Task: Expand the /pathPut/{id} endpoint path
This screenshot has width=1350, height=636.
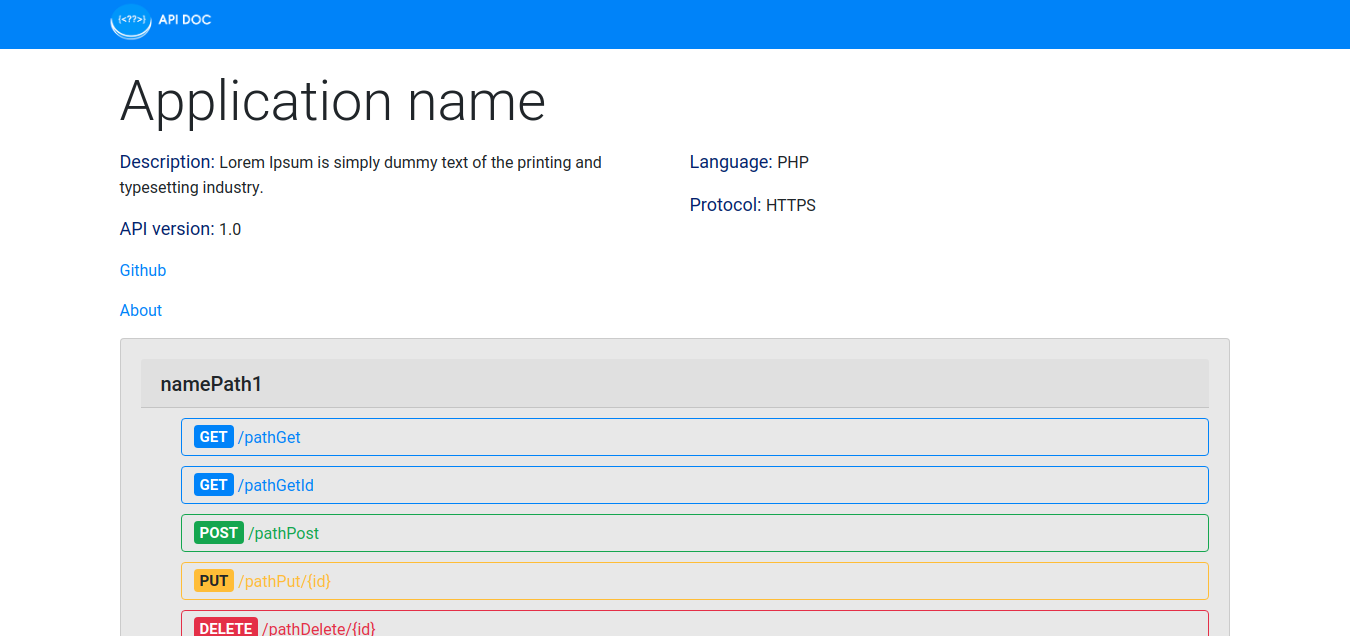Action: click(284, 581)
